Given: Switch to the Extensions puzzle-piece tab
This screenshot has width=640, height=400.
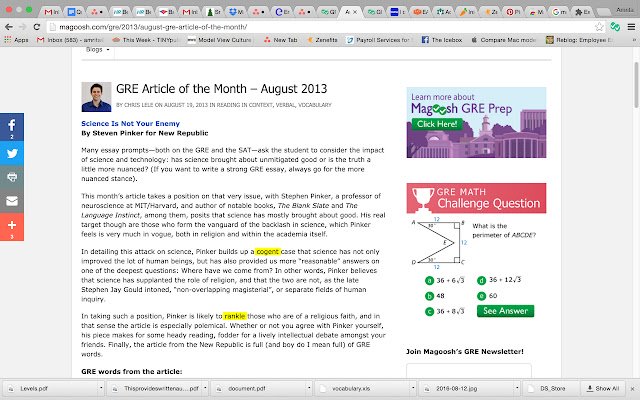Looking at the screenshot, I should click(582, 12).
